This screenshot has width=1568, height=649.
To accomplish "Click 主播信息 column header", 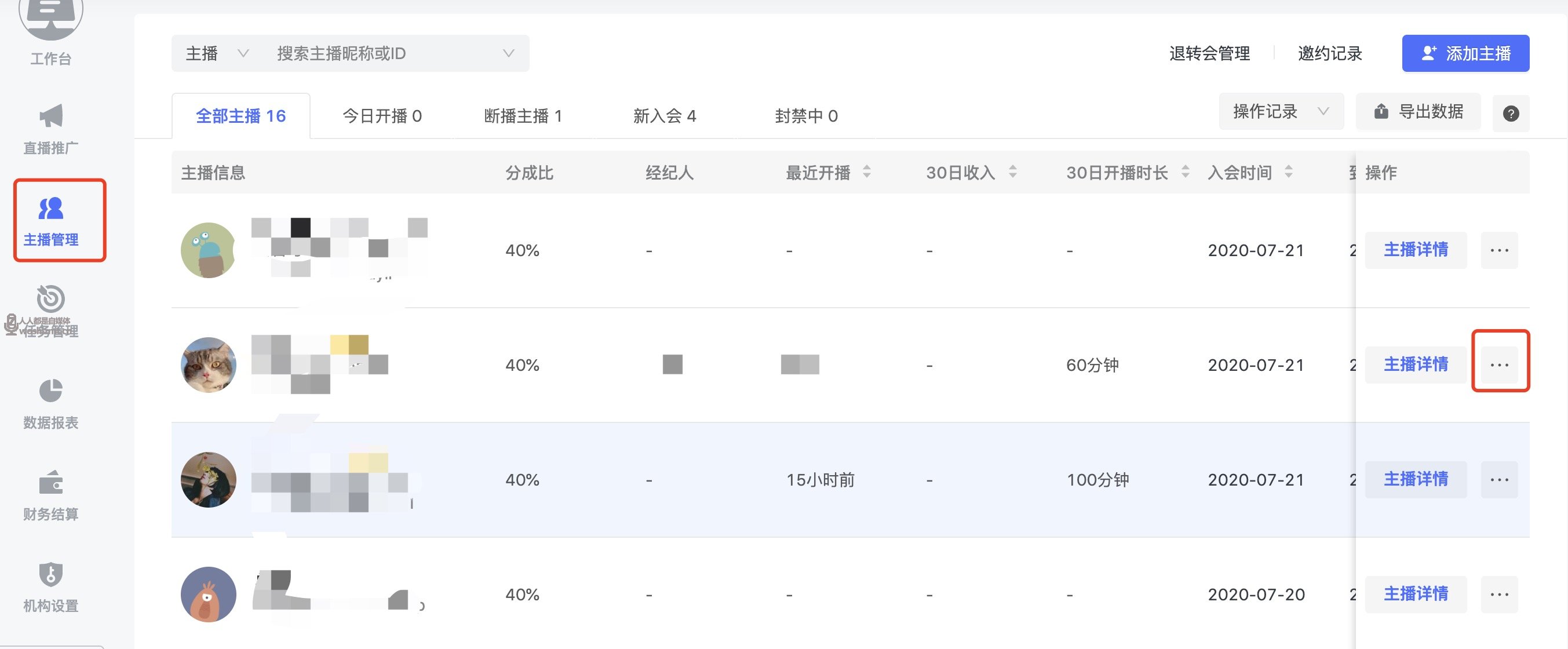I will coord(213,172).
